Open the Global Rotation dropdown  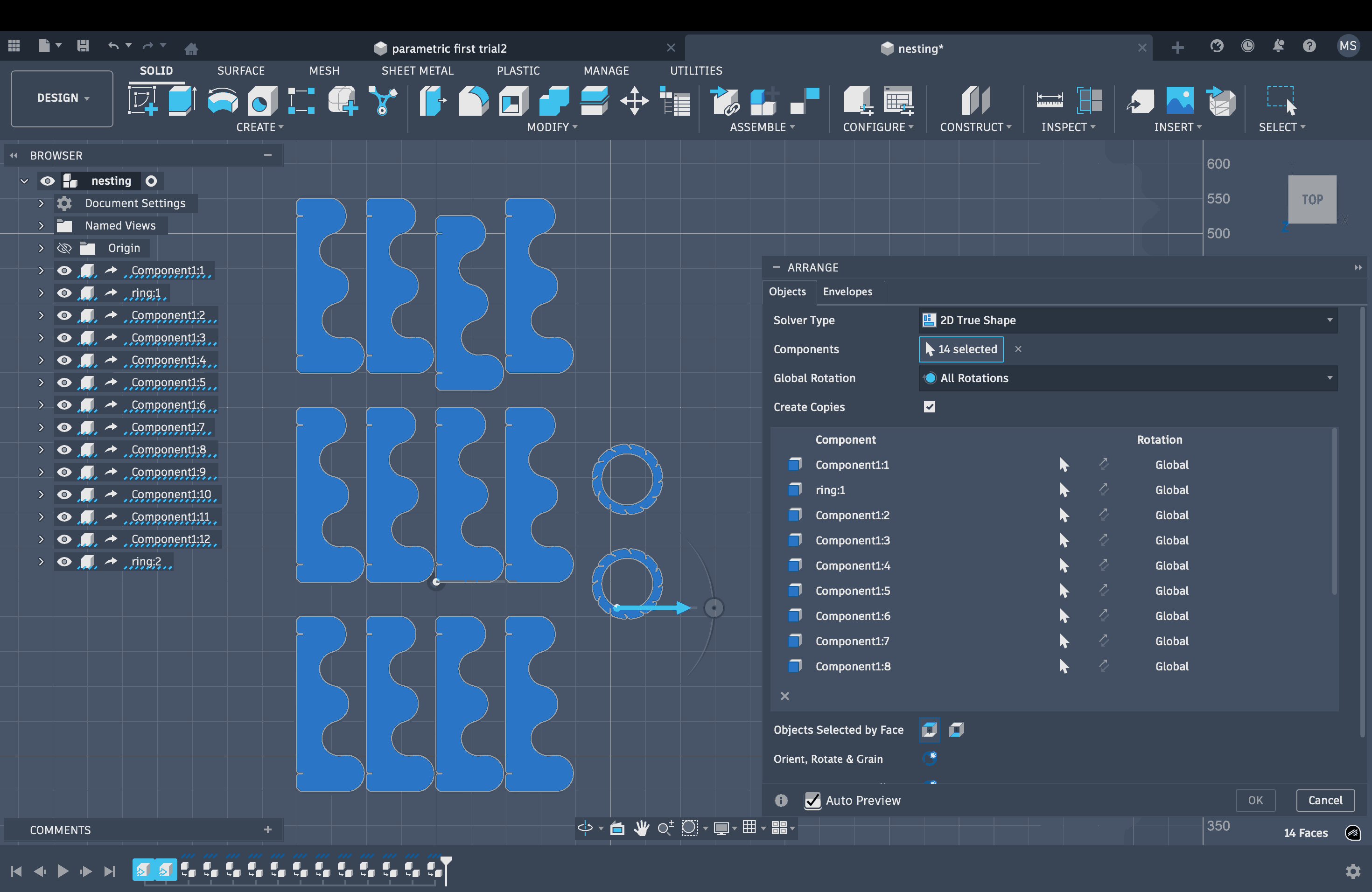coord(1127,378)
